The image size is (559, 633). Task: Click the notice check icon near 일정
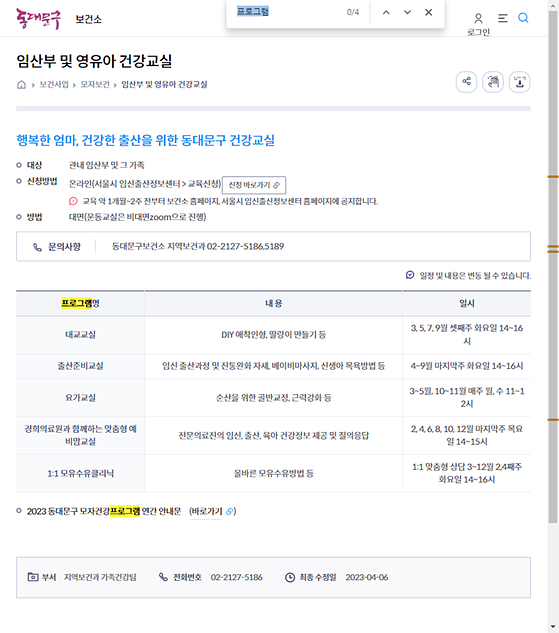(x=410, y=275)
